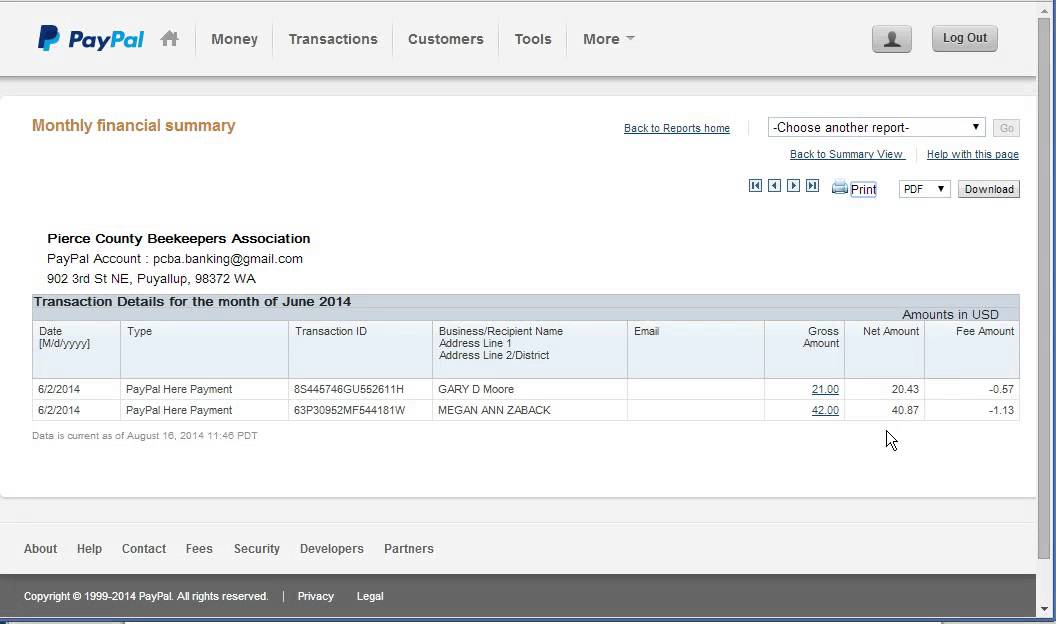Click net amount 40.87
The image size is (1056, 624).
pos(905,410)
